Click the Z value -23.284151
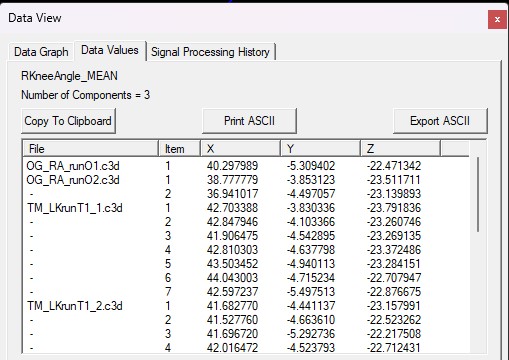Viewport: 509px width, 360px height. coord(394,264)
